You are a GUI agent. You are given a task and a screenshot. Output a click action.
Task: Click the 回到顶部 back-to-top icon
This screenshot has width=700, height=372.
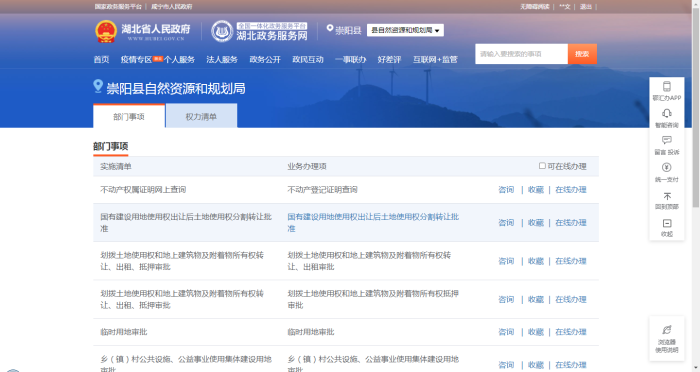[x=667, y=196]
